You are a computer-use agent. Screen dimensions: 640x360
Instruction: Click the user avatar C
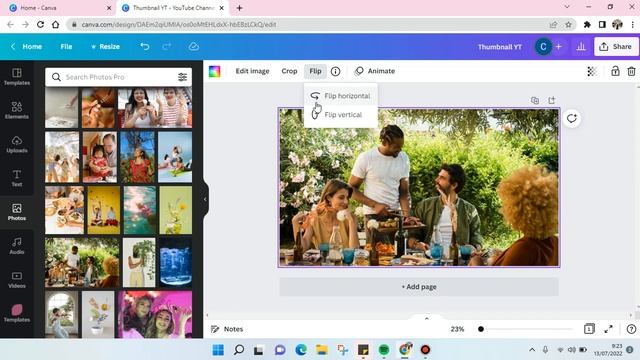[543, 47]
